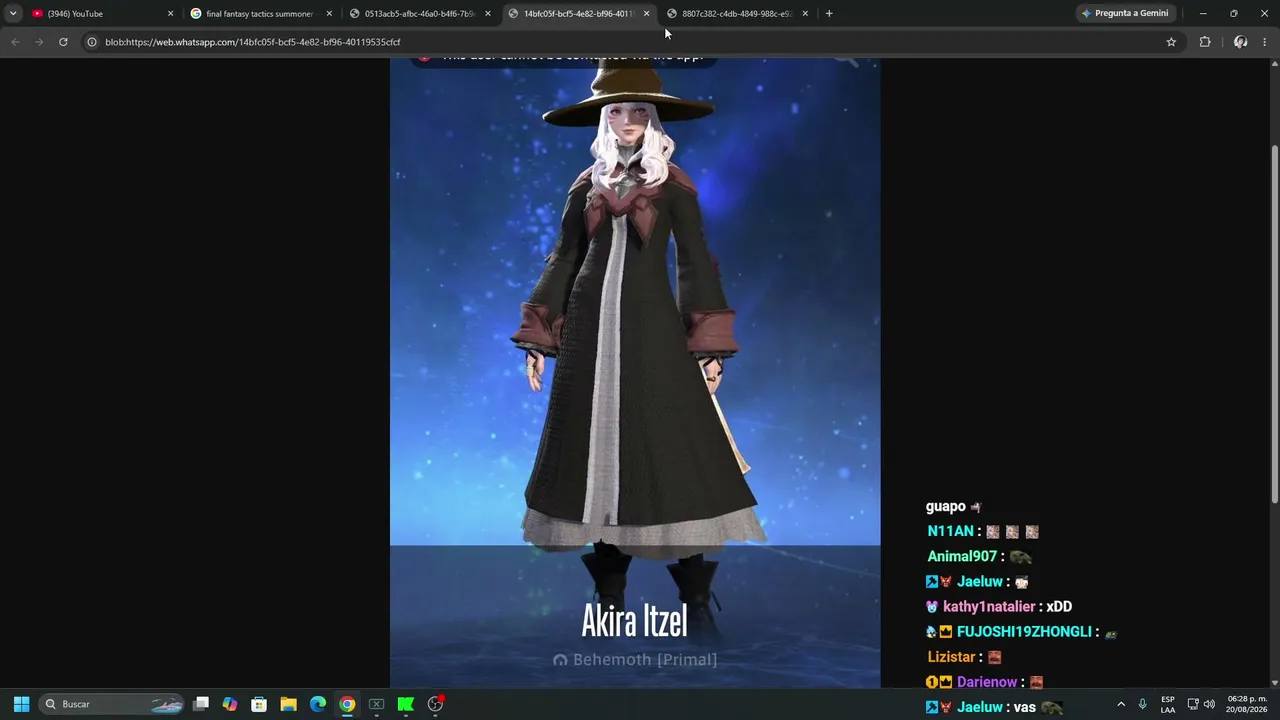Screen dimensions: 1280x720
Task: Open Task View from the taskbar
Action: tap(201, 704)
